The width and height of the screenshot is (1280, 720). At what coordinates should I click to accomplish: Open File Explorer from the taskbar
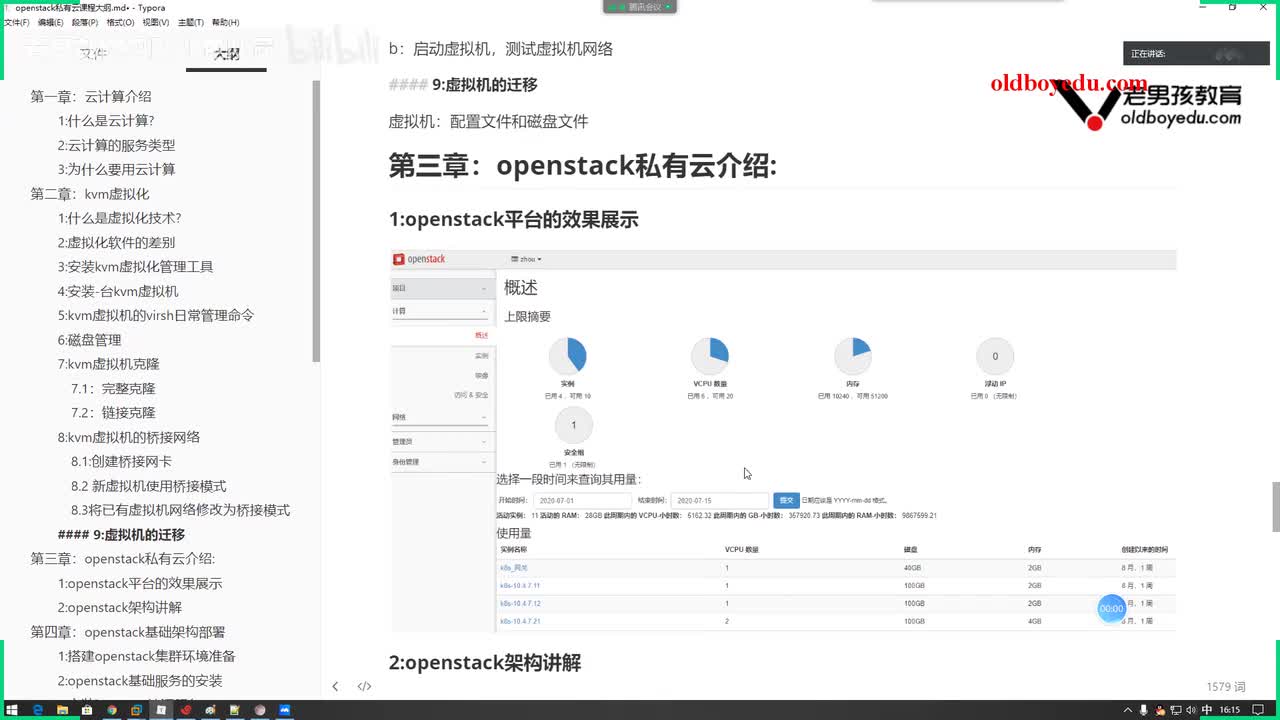(62, 710)
